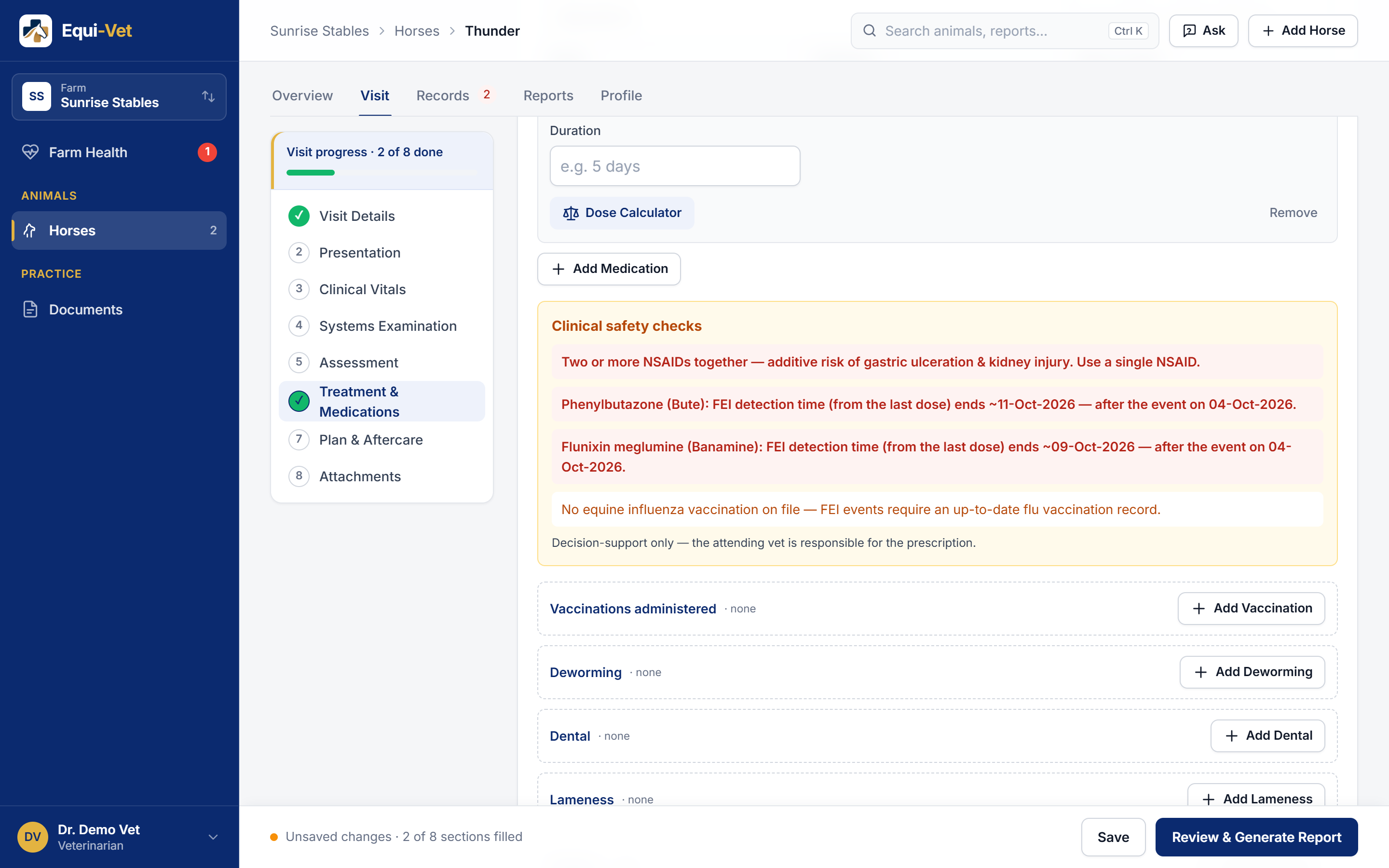Click the Dose Calculator scale icon

571,213
